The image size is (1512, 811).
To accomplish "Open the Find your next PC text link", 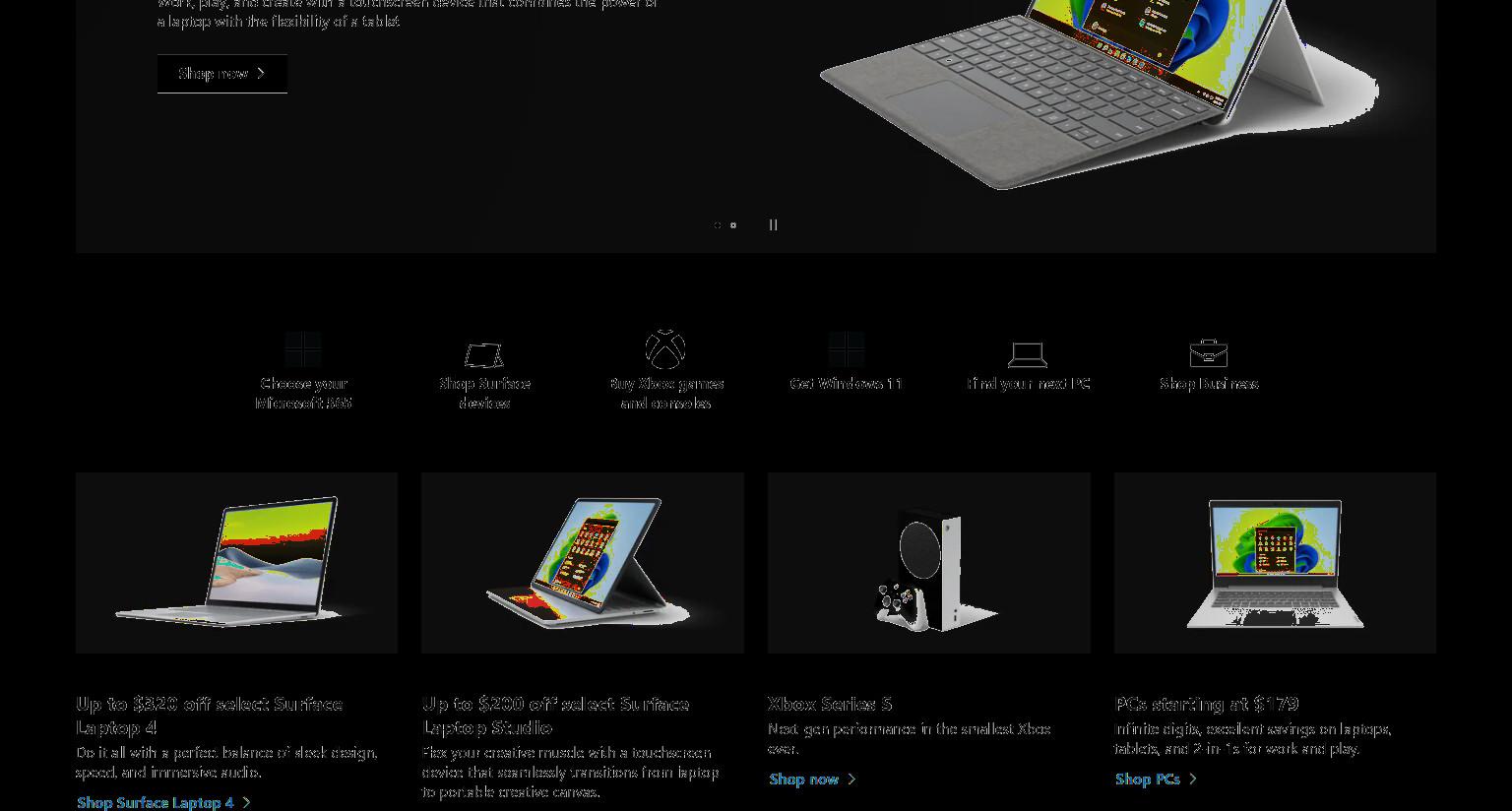I will tap(1028, 384).
